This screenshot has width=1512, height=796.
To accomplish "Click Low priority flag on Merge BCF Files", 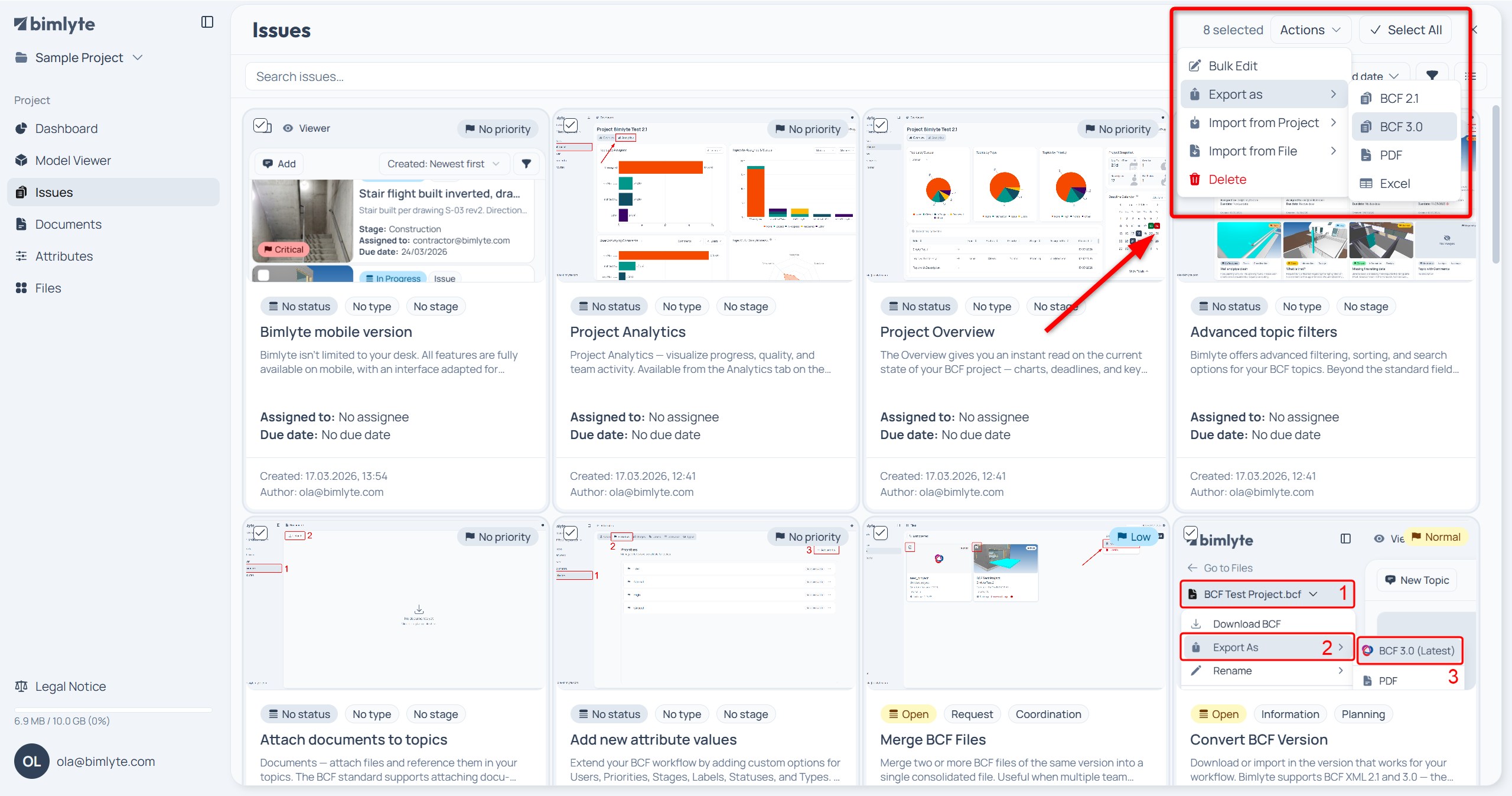I will pyautogui.click(x=1133, y=537).
